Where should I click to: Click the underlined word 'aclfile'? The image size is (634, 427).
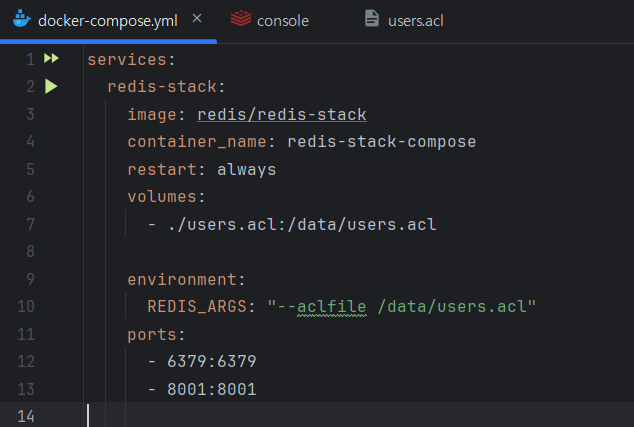[x=332, y=307]
